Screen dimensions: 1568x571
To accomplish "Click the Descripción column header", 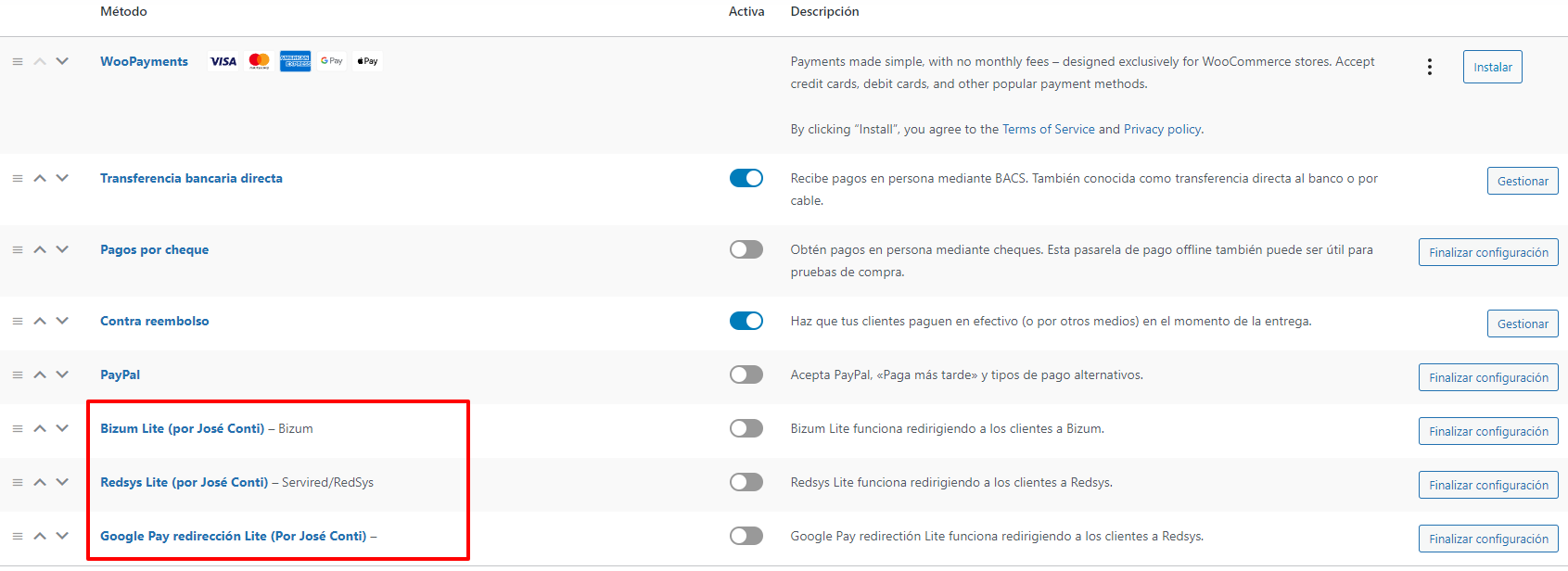I will (x=824, y=11).
